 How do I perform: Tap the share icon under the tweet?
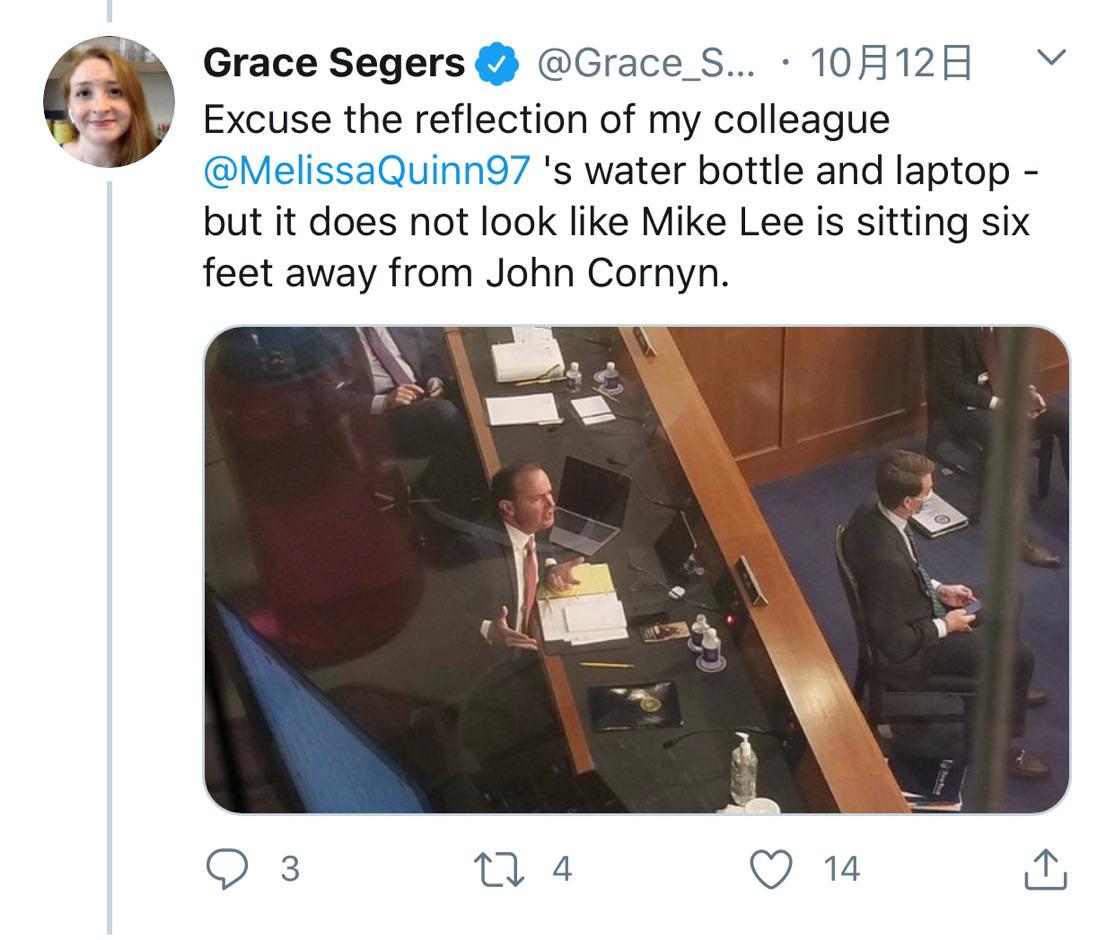pyautogui.click(x=1046, y=868)
